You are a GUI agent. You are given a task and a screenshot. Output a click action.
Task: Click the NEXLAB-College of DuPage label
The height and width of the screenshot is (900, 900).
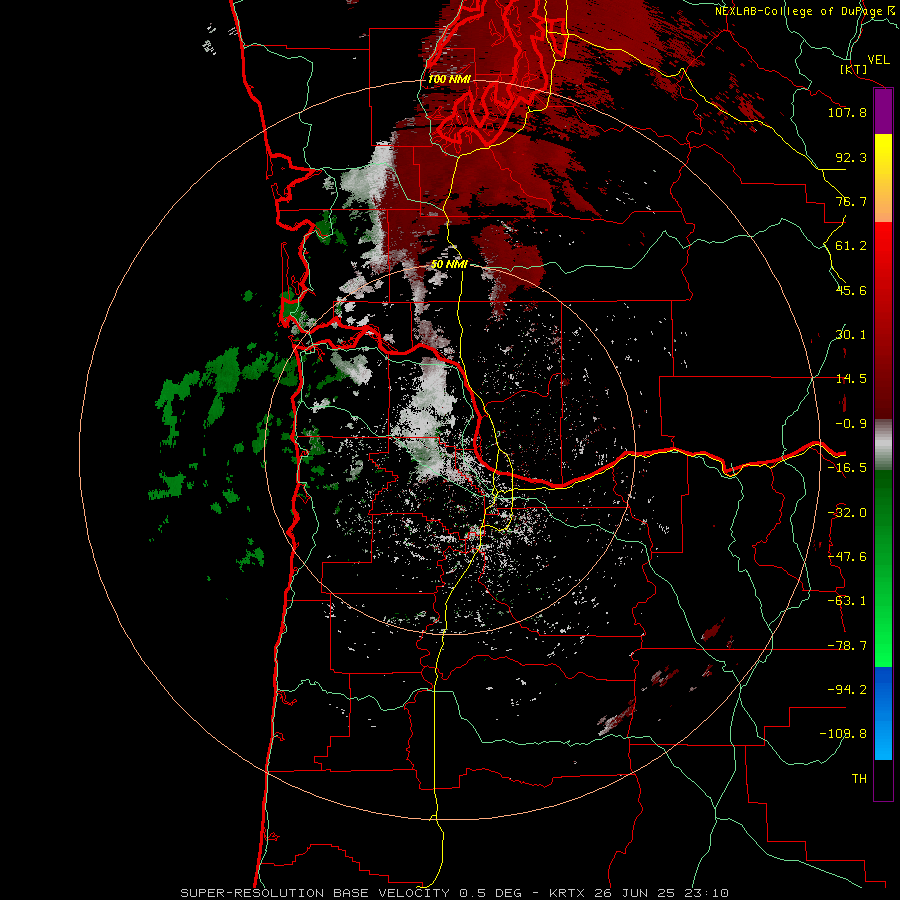click(799, 11)
